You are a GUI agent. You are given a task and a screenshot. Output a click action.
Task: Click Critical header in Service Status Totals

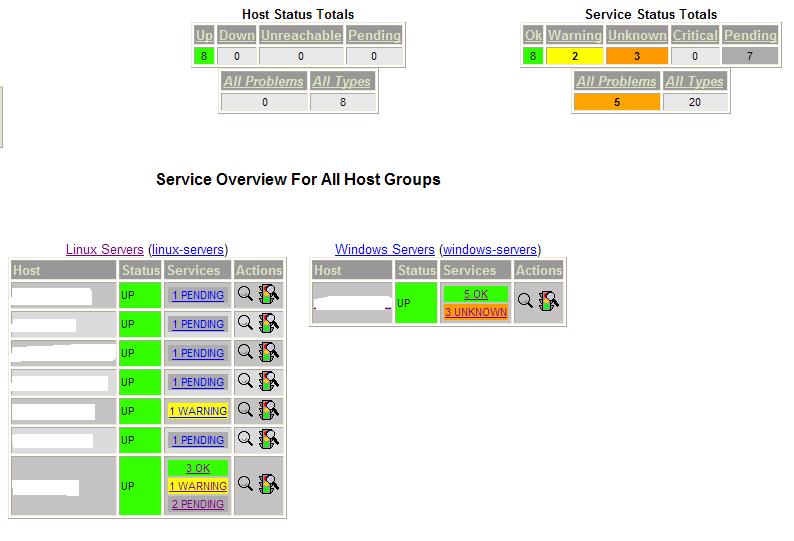[x=695, y=35]
